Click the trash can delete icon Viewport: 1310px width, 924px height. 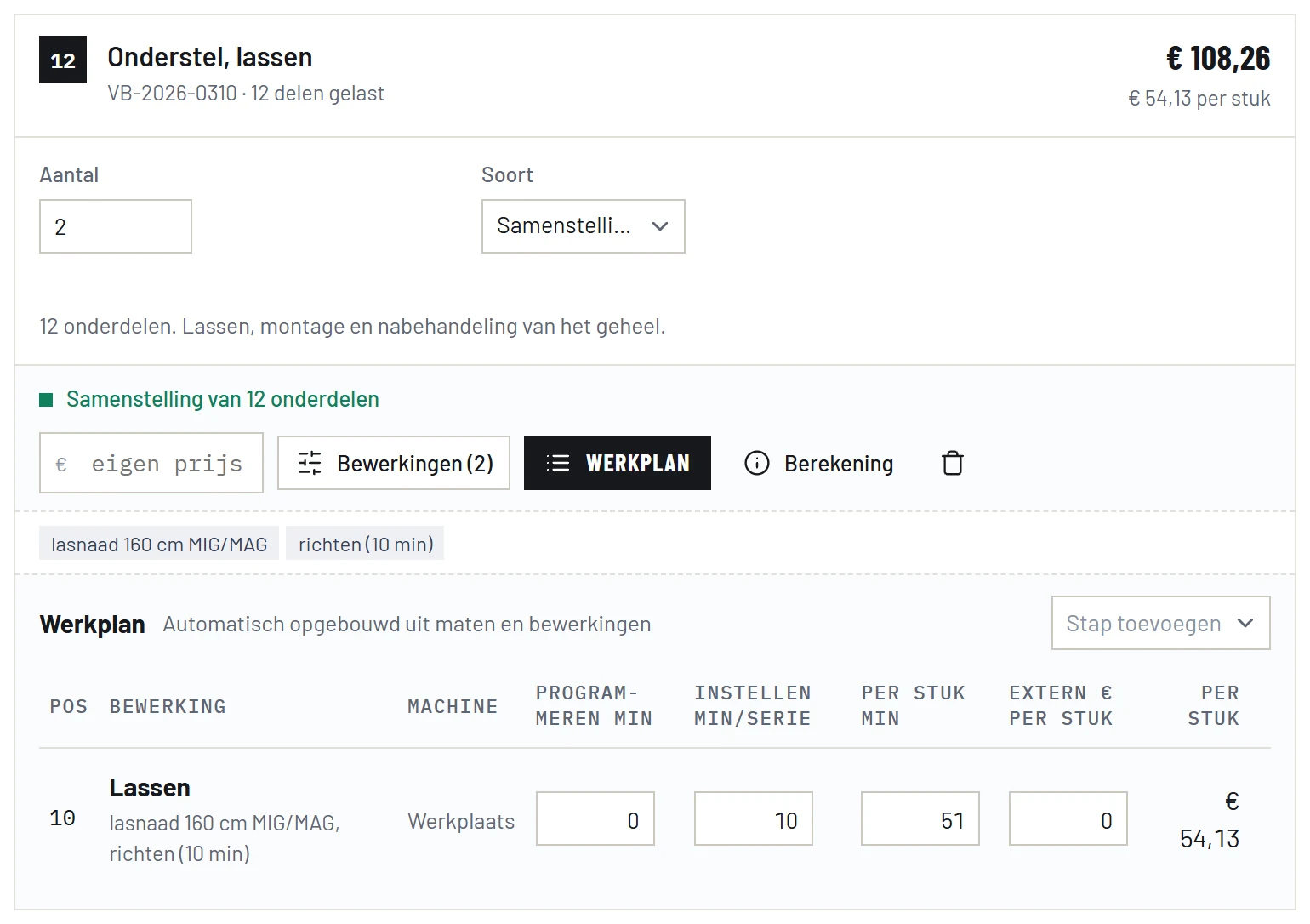[x=953, y=463]
